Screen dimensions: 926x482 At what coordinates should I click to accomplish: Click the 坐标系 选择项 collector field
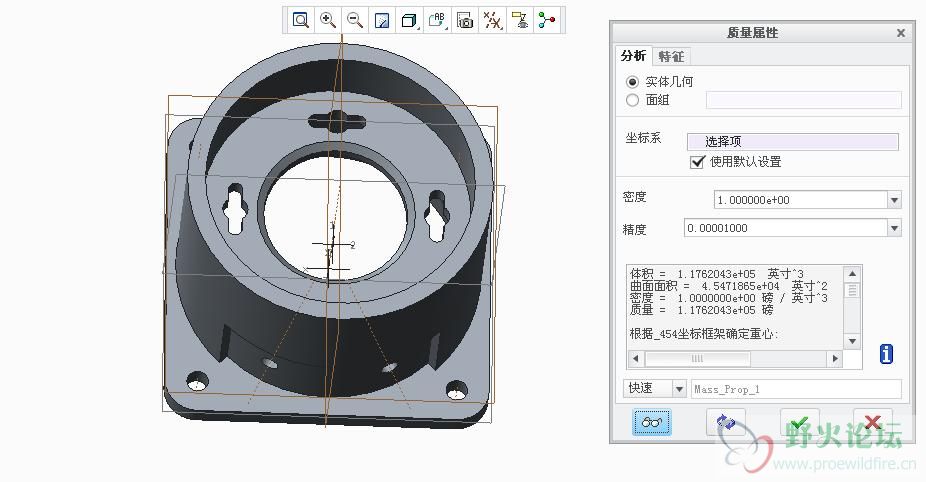(x=793, y=142)
